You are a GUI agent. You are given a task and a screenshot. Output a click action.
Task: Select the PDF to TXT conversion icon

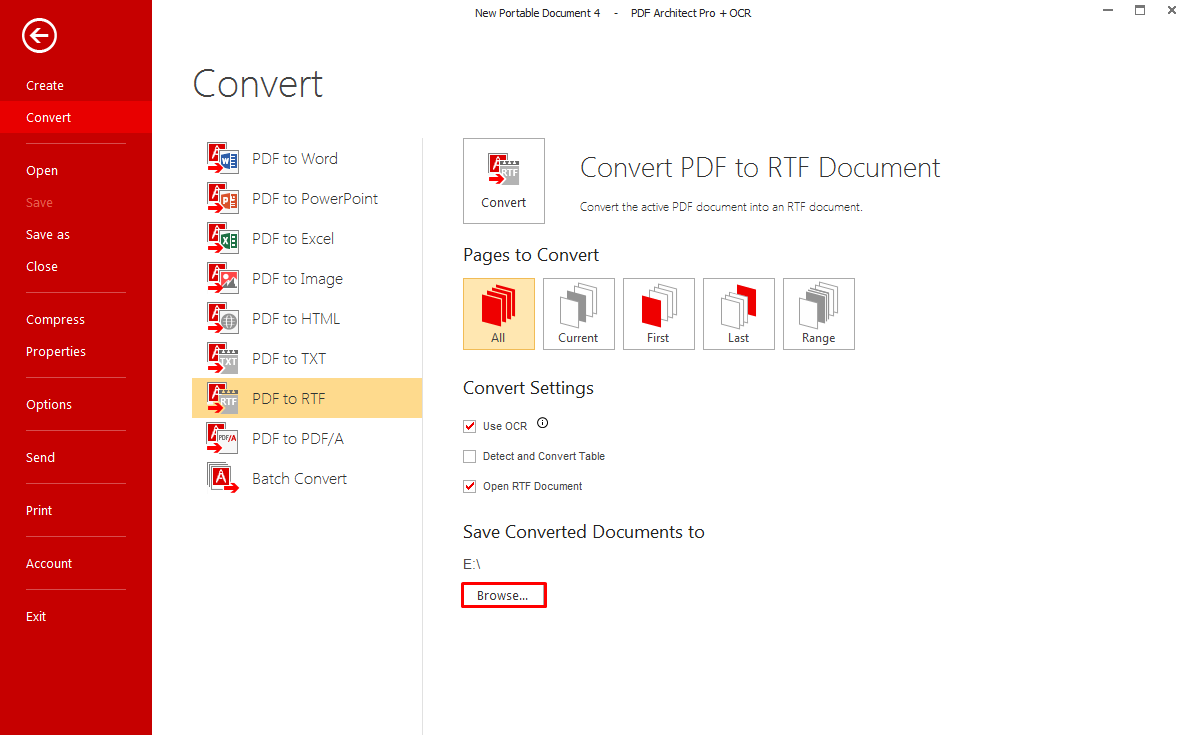coord(223,358)
